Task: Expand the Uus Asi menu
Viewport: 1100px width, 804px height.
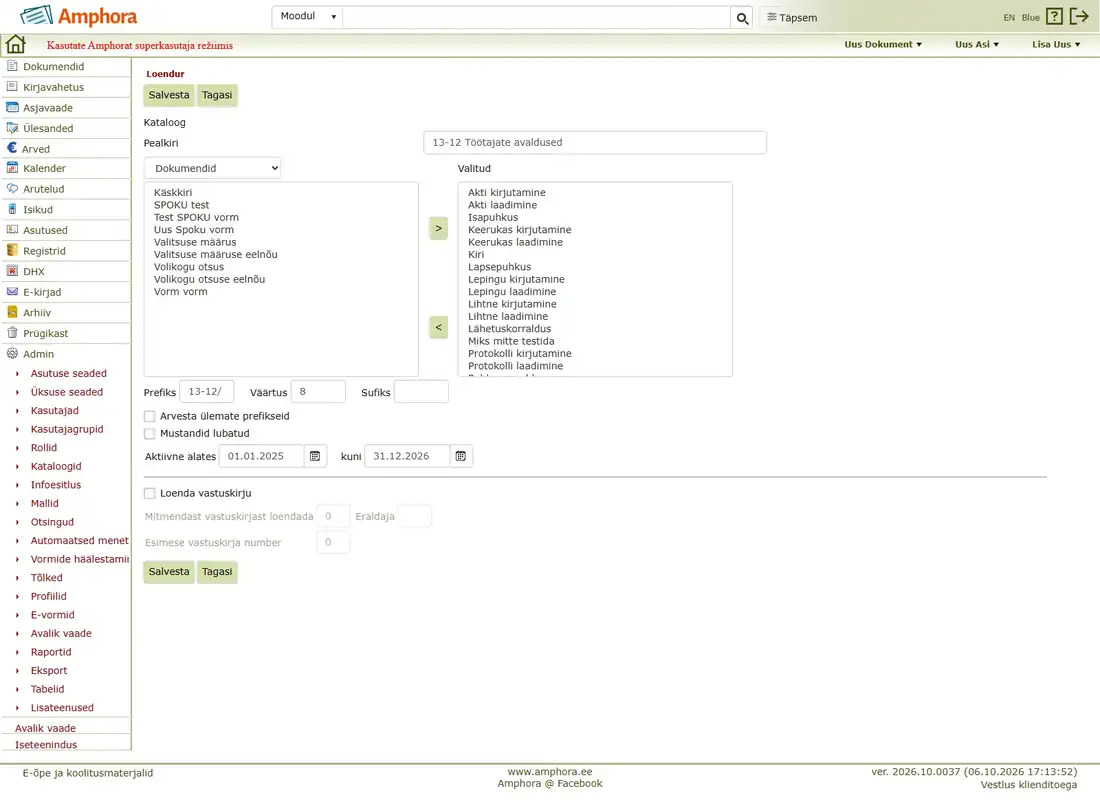Action: [x=977, y=44]
